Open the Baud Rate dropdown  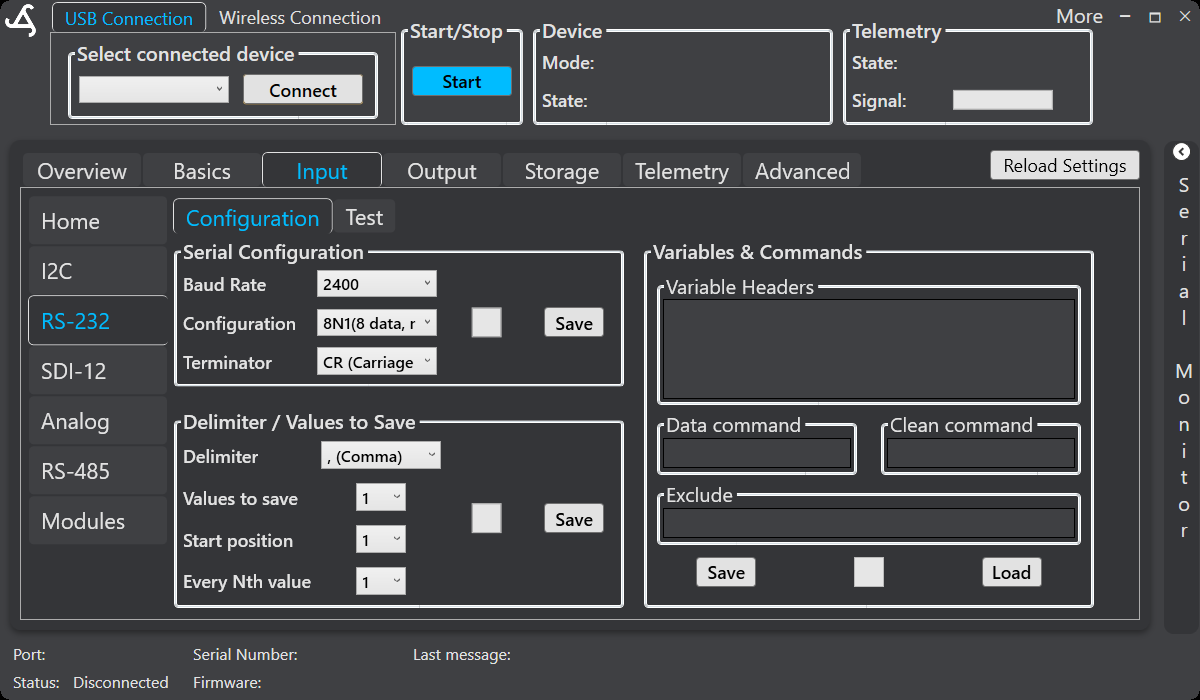[x=377, y=284]
